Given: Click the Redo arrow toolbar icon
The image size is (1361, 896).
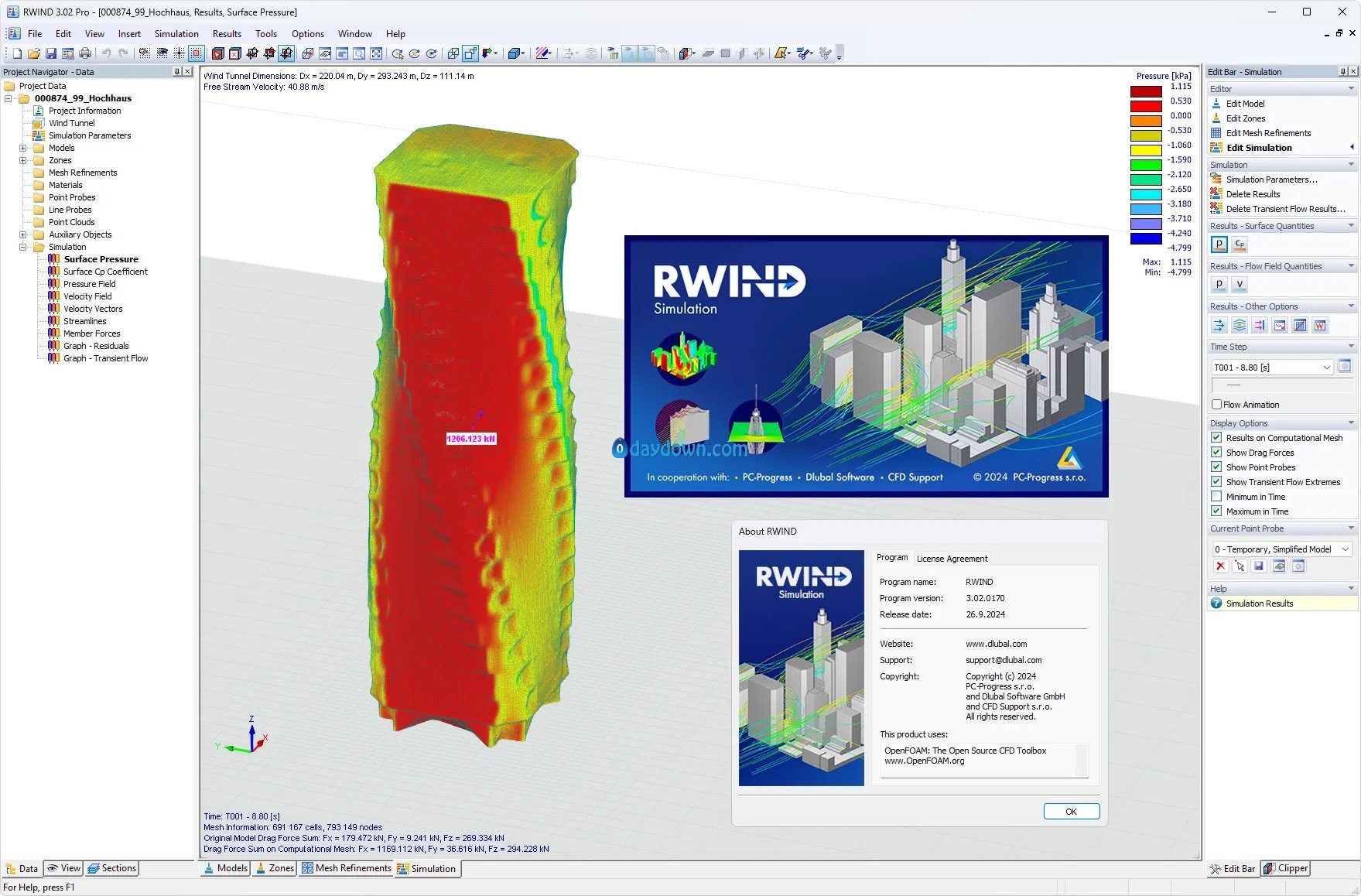Looking at the screenshot, I should (x=123, y=53).
